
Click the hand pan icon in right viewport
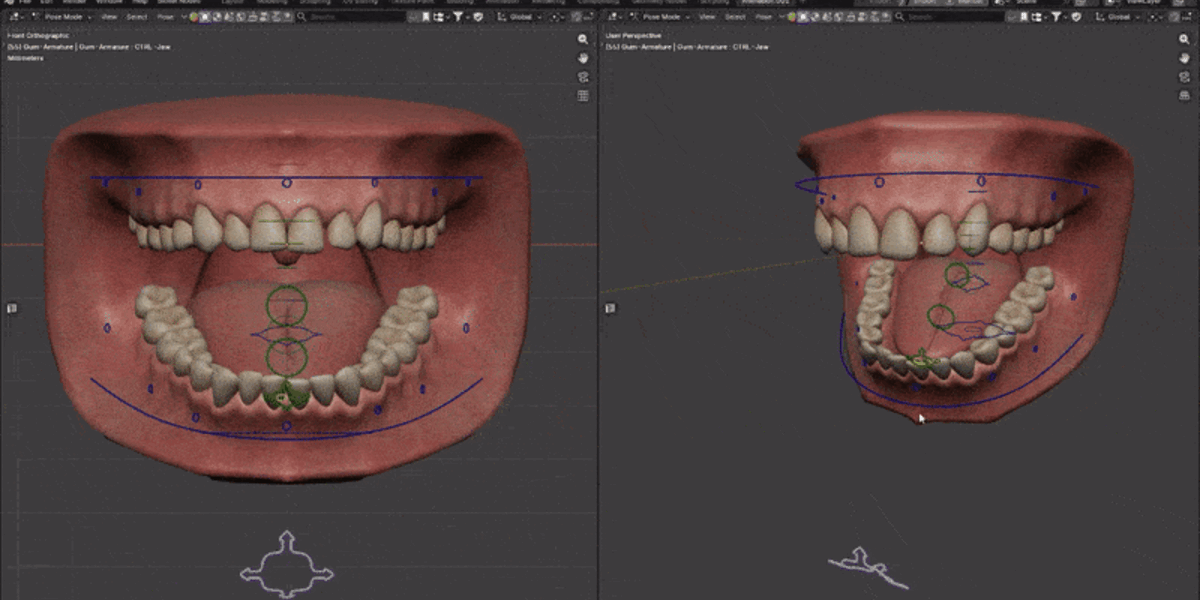[x=1184, y=58]
